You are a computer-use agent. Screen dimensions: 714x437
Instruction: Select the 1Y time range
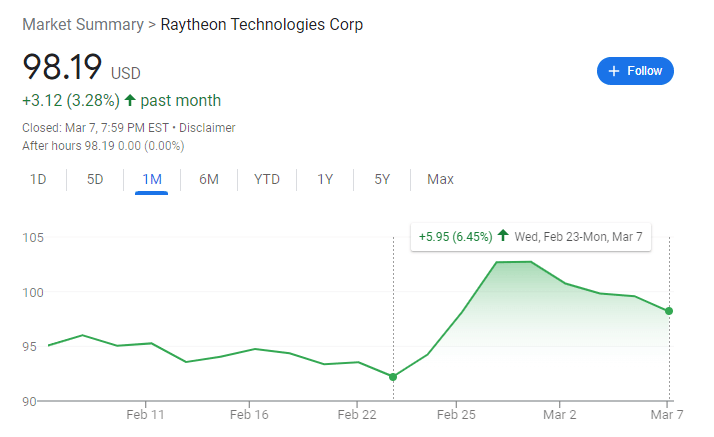pyautogui.click(x=325, y=180)
